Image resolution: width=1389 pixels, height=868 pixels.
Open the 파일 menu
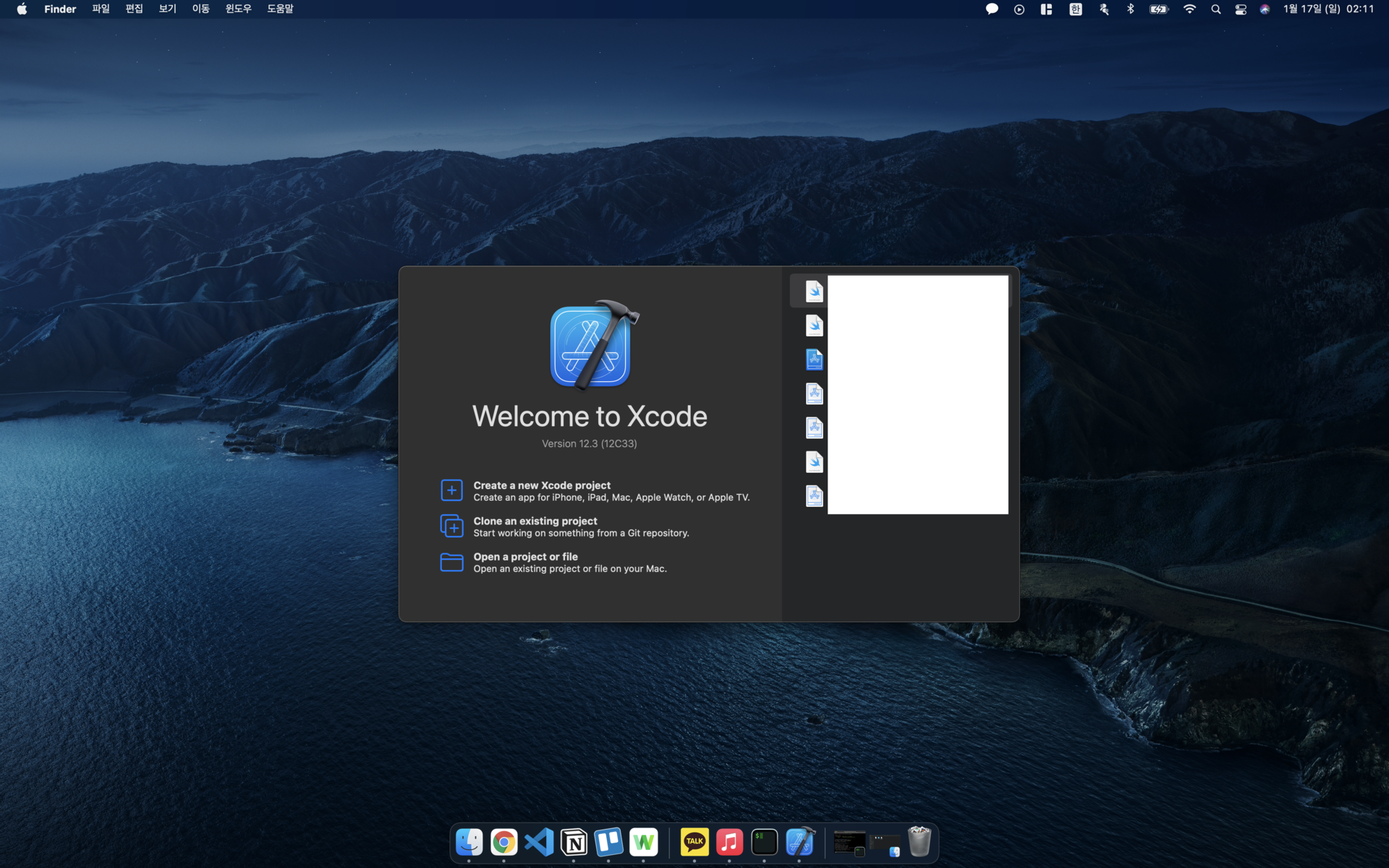101,9
